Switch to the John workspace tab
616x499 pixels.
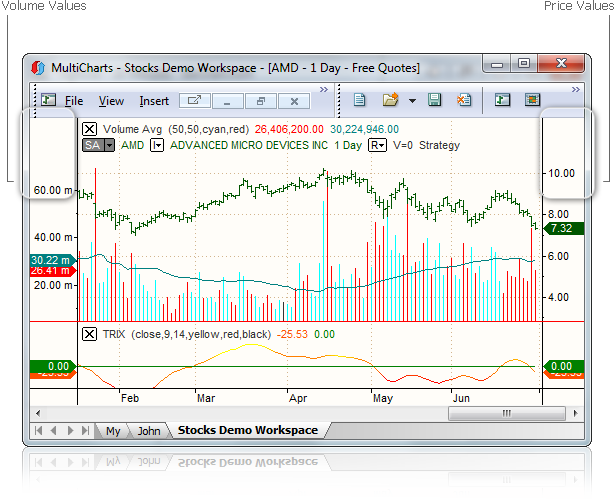(148, 431)
